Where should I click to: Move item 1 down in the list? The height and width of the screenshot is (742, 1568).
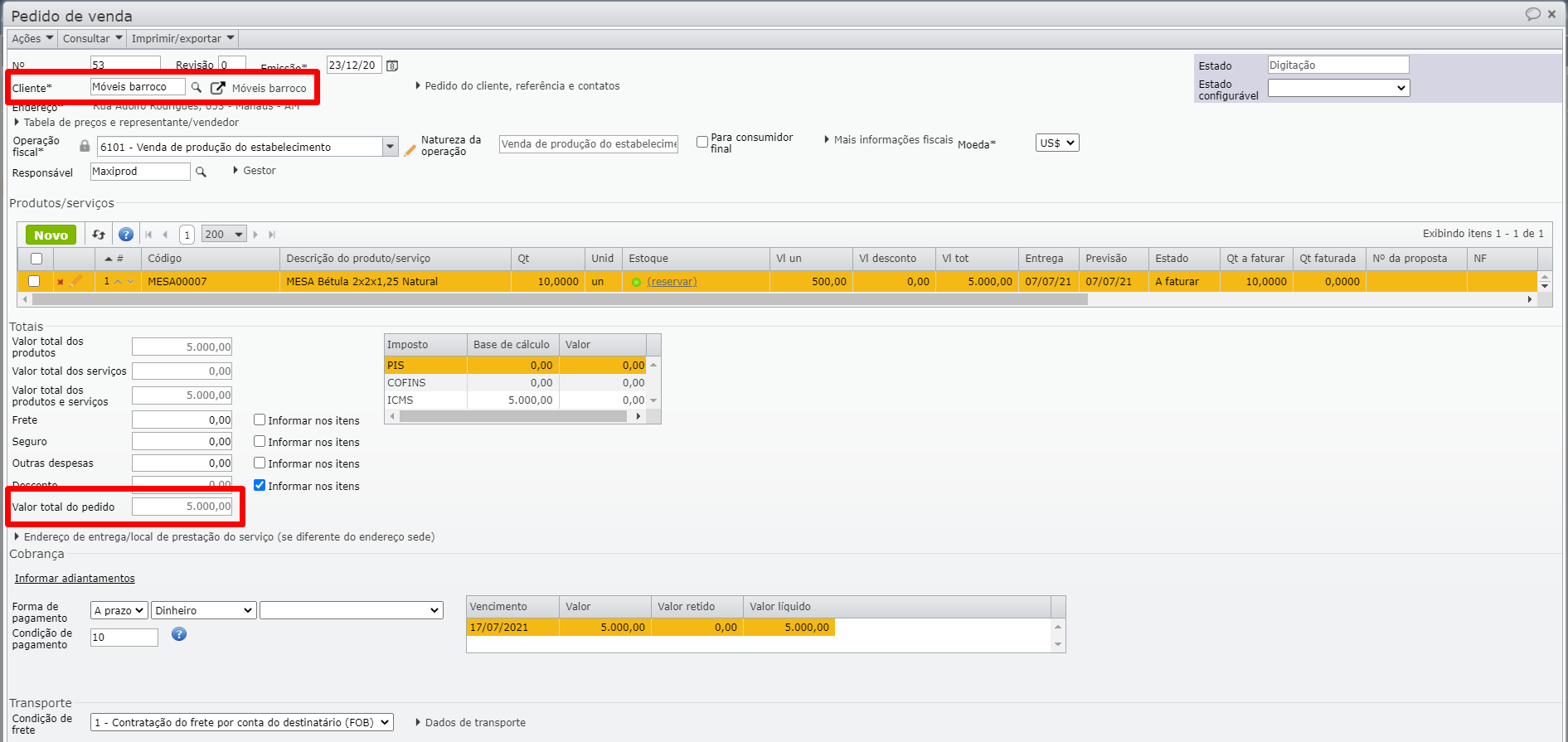click(x=130, y=282)
